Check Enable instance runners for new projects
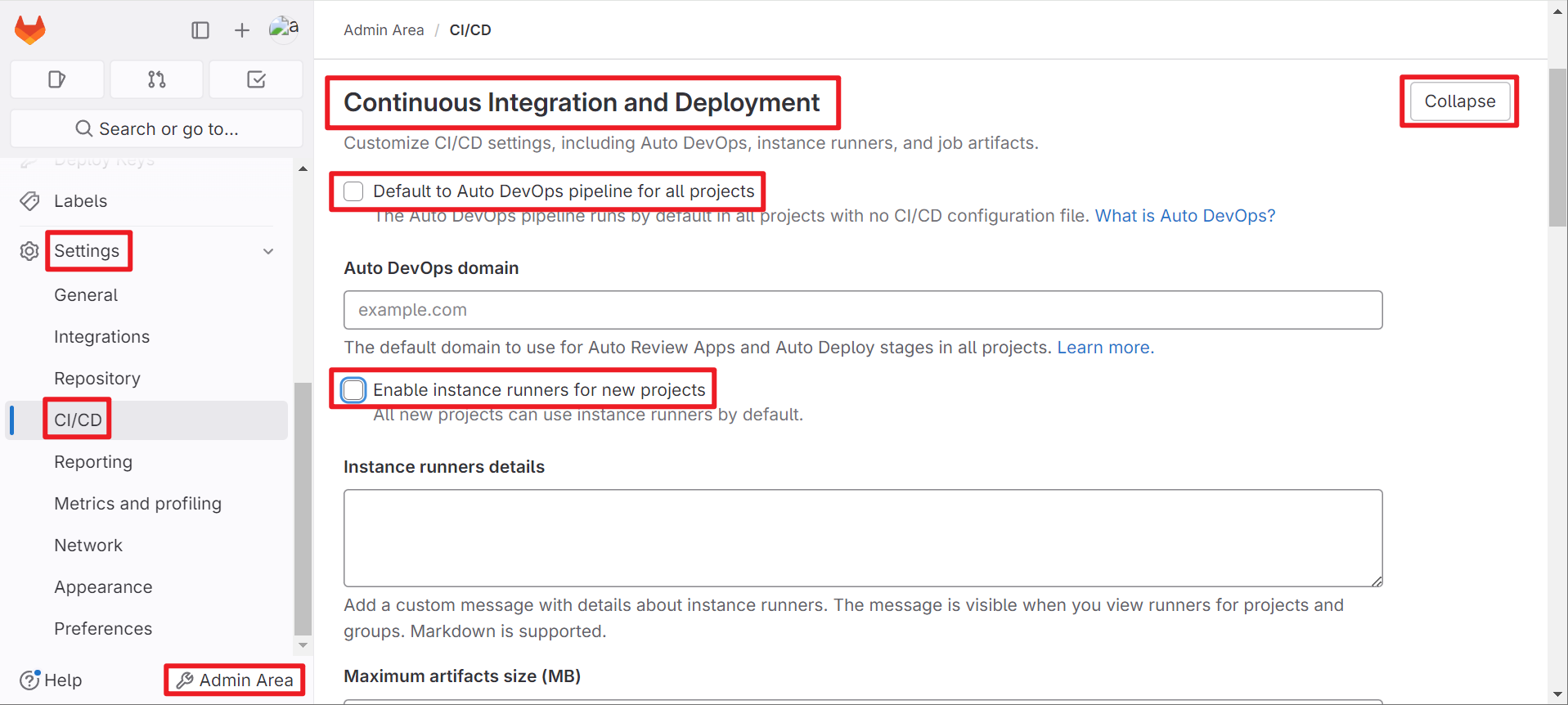The image size is (1568, 705). [353, 390]
